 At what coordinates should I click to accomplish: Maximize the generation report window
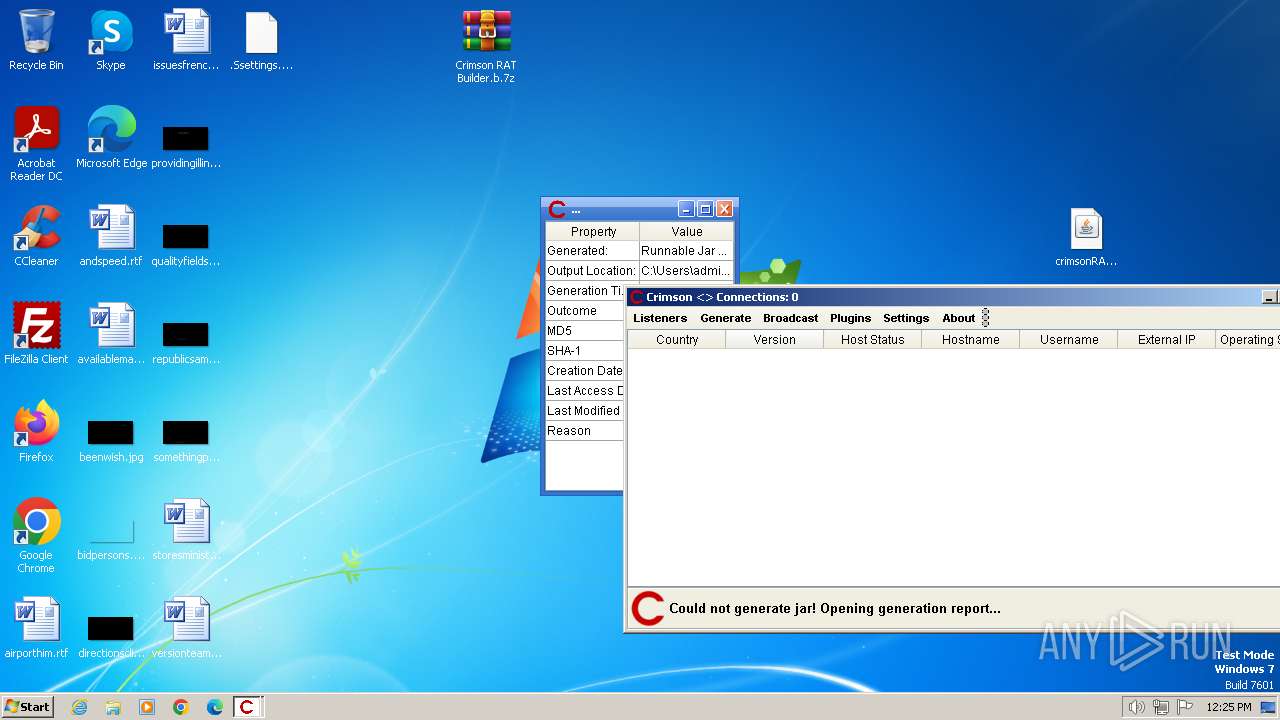coord(705,209)
